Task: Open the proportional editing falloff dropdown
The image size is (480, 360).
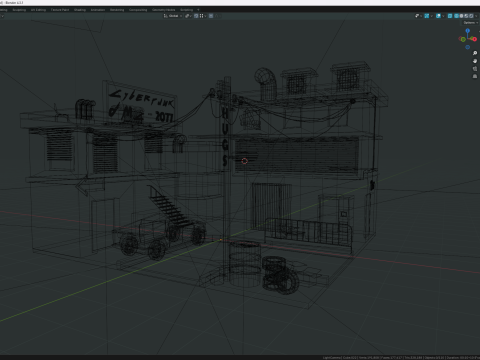Action: pos(218,16)
